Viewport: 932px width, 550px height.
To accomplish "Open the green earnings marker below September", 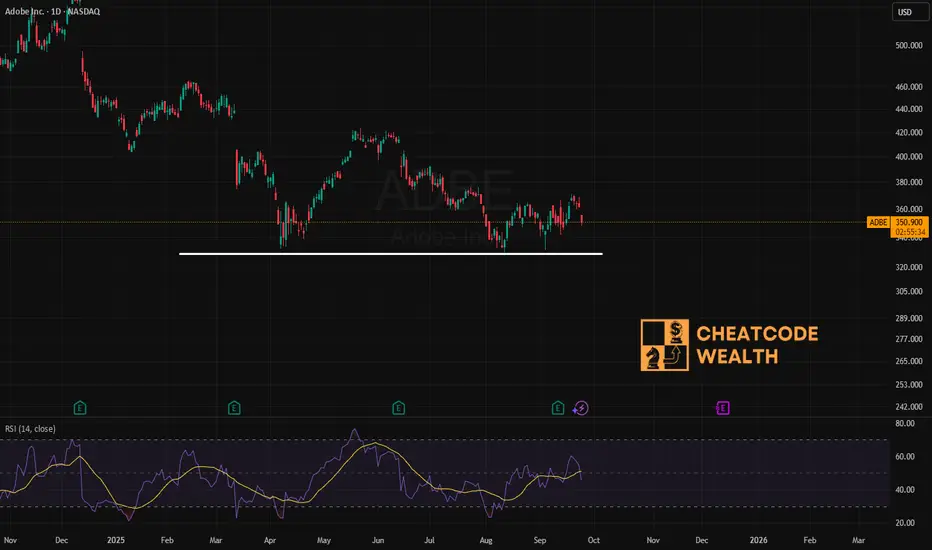I will coord(558,408).
